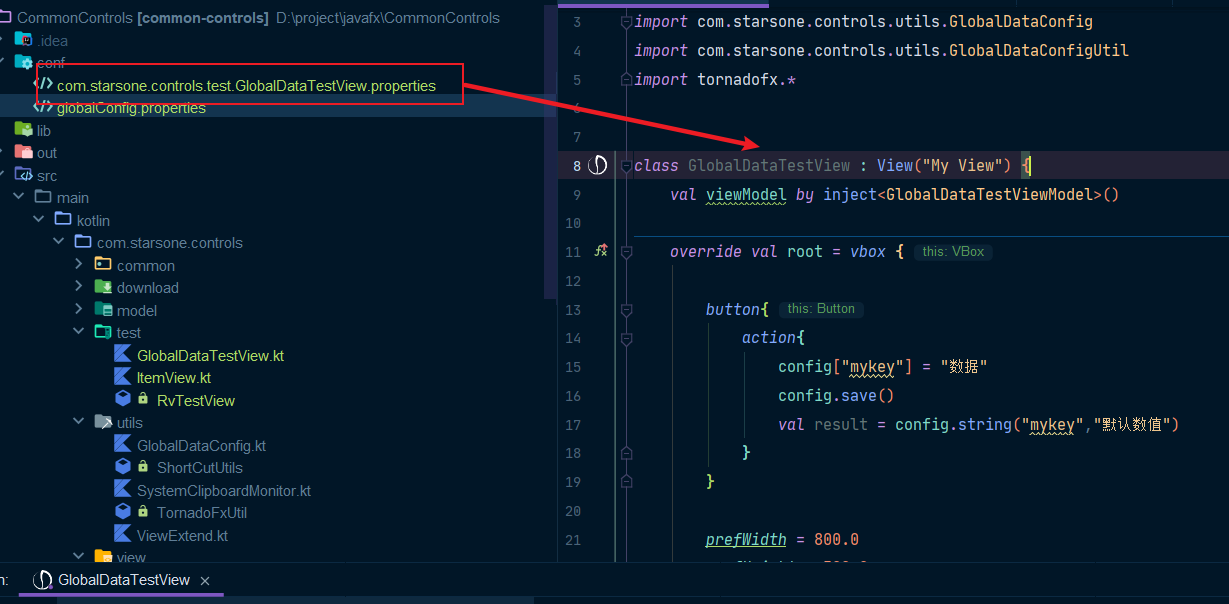
Task: Collapse the test package node
Action: point(79,332)
